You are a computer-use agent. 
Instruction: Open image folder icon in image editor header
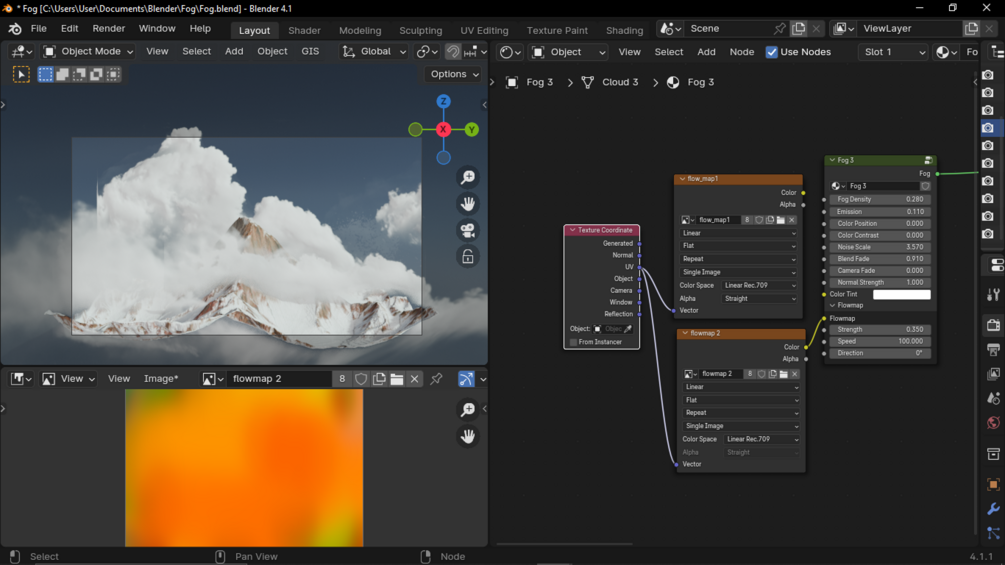397,379
